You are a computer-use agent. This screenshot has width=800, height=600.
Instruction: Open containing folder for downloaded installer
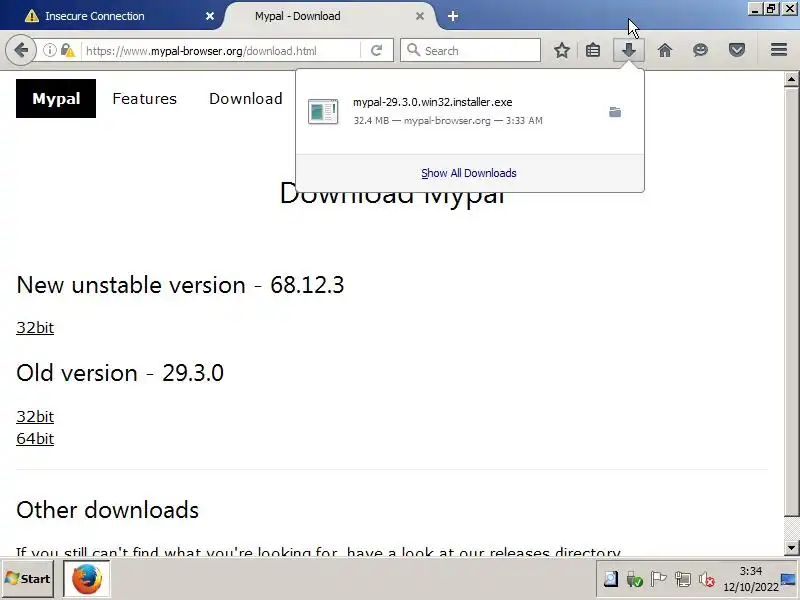[615, 112]
